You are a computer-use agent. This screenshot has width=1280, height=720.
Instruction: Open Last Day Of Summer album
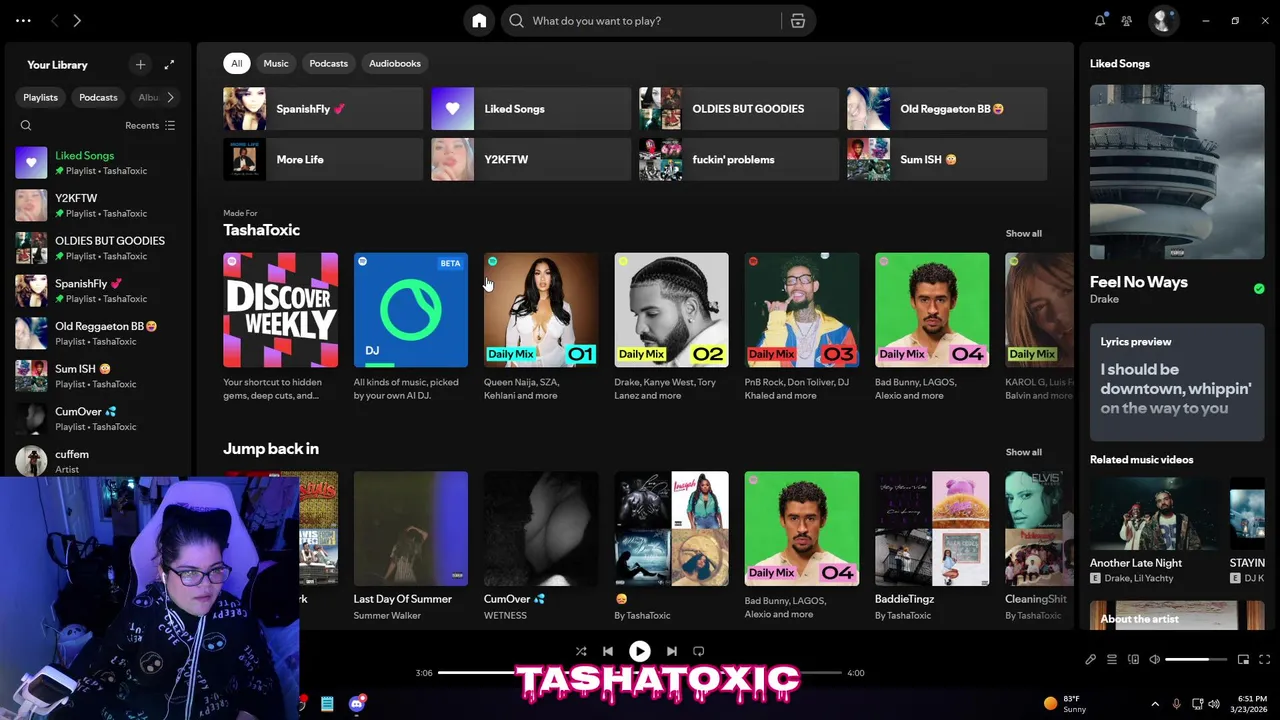(410, 546)
